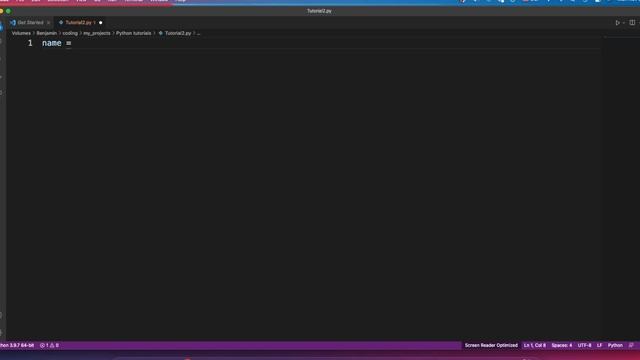
Task: Expand the breadcrumb ellipsis symbol list
Action: [x=198, y=33]
